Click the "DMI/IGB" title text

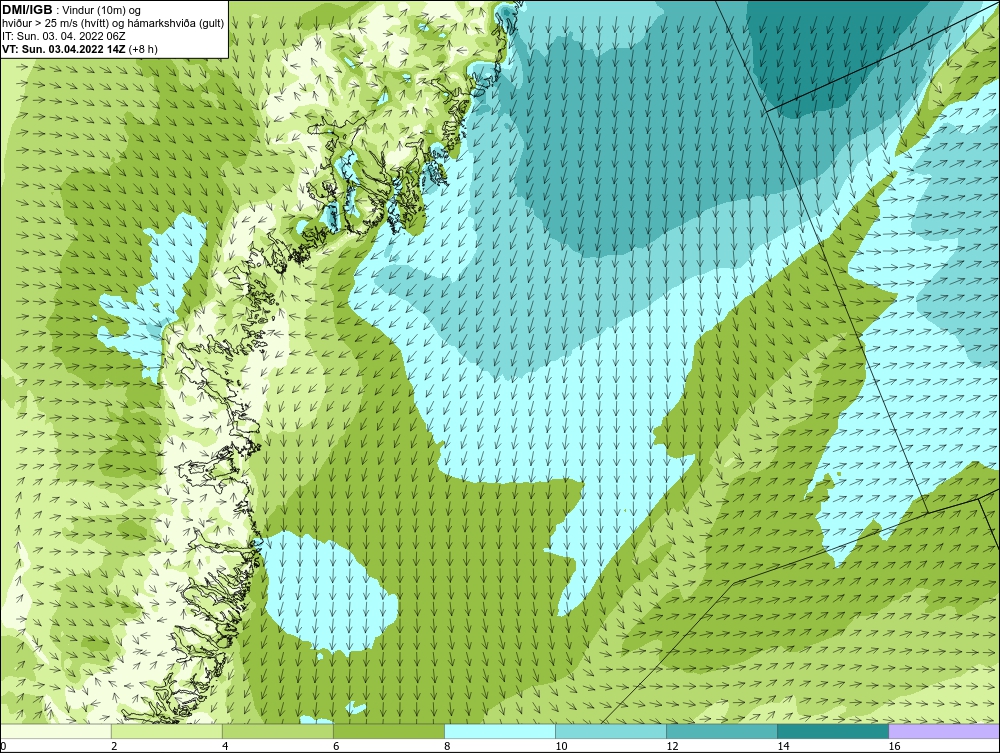[27, 10]
